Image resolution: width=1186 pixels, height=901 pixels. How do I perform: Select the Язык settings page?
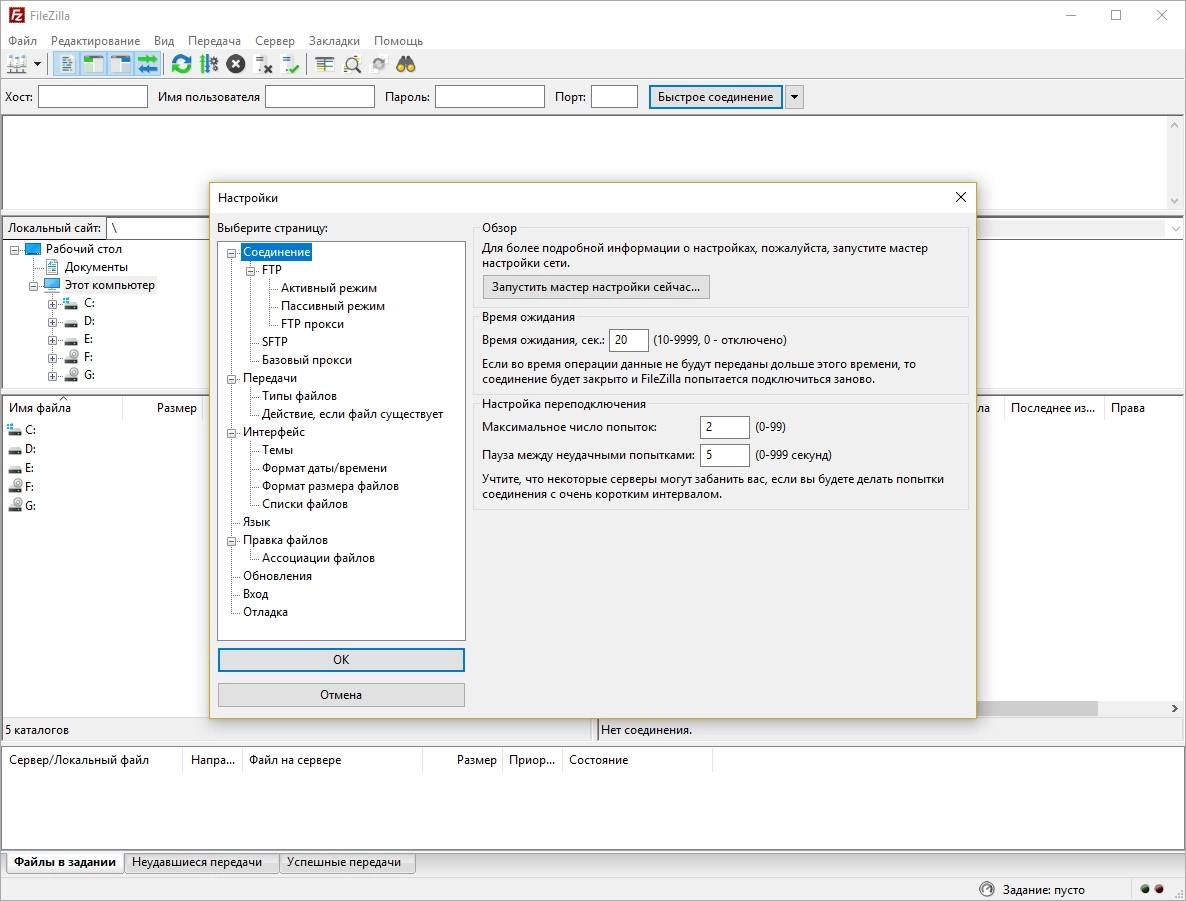(256, 522)
